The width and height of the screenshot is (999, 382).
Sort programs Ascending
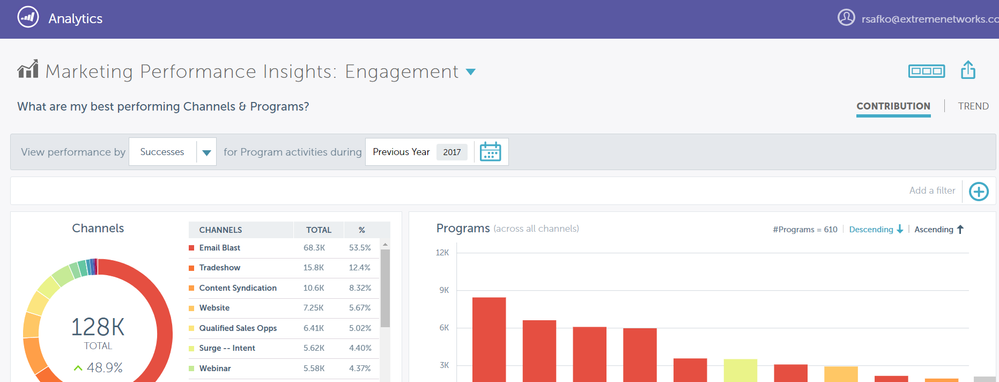coord(939,229)
